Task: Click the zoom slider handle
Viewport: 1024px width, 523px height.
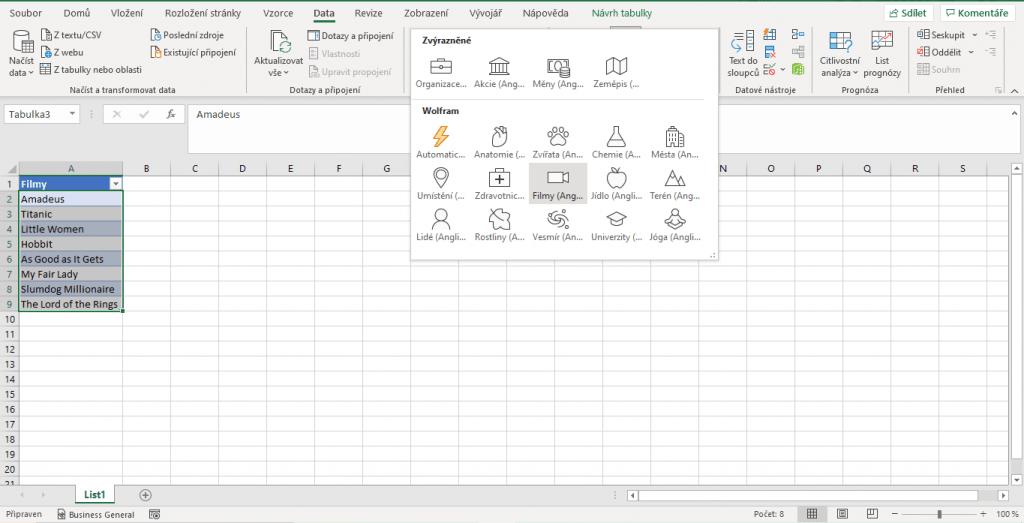Action: click(939, 514)
